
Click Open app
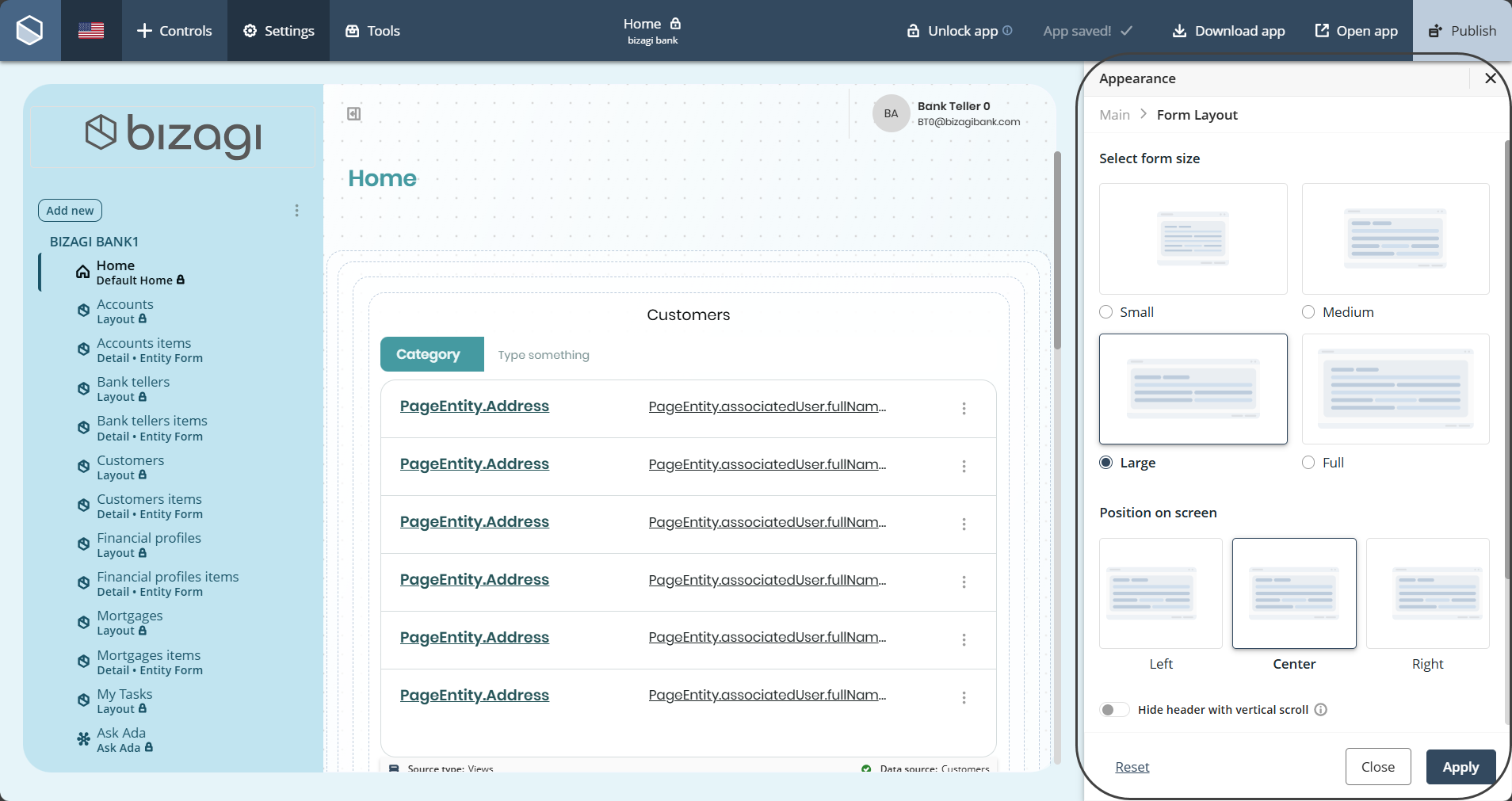(1356, 31)
